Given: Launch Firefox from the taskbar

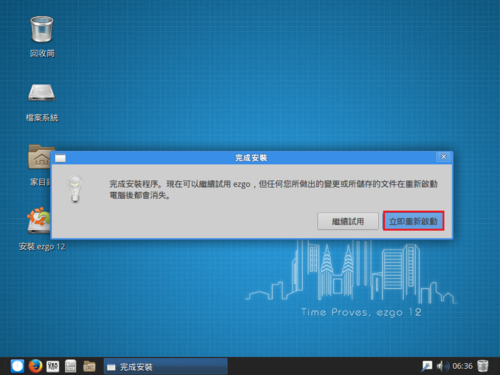Looking at the screenshot, I should [x=35, y=366].
